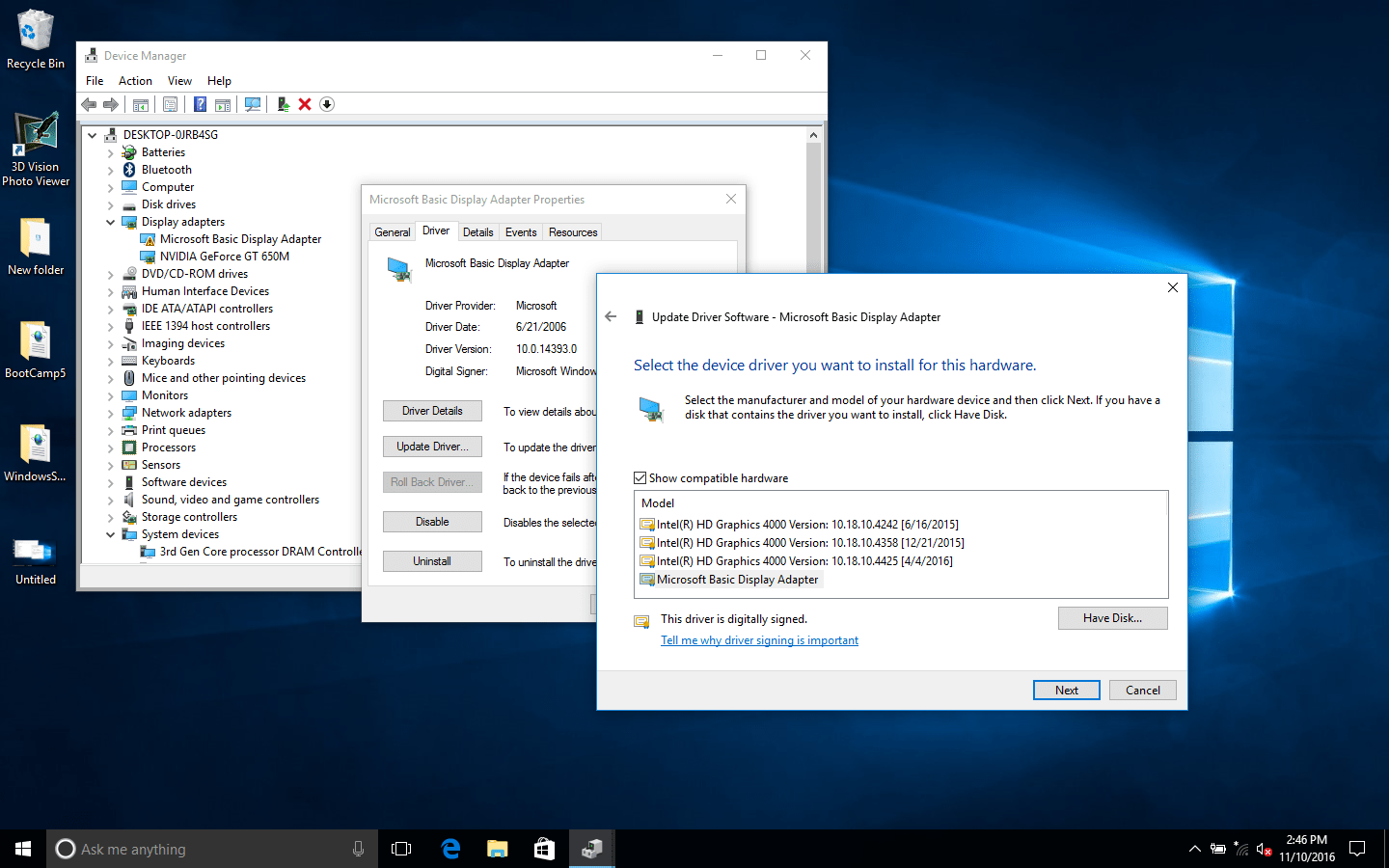Click the Scan for hardware changes icon
The image size is (1389, 868).
click(x=252, y=104)
